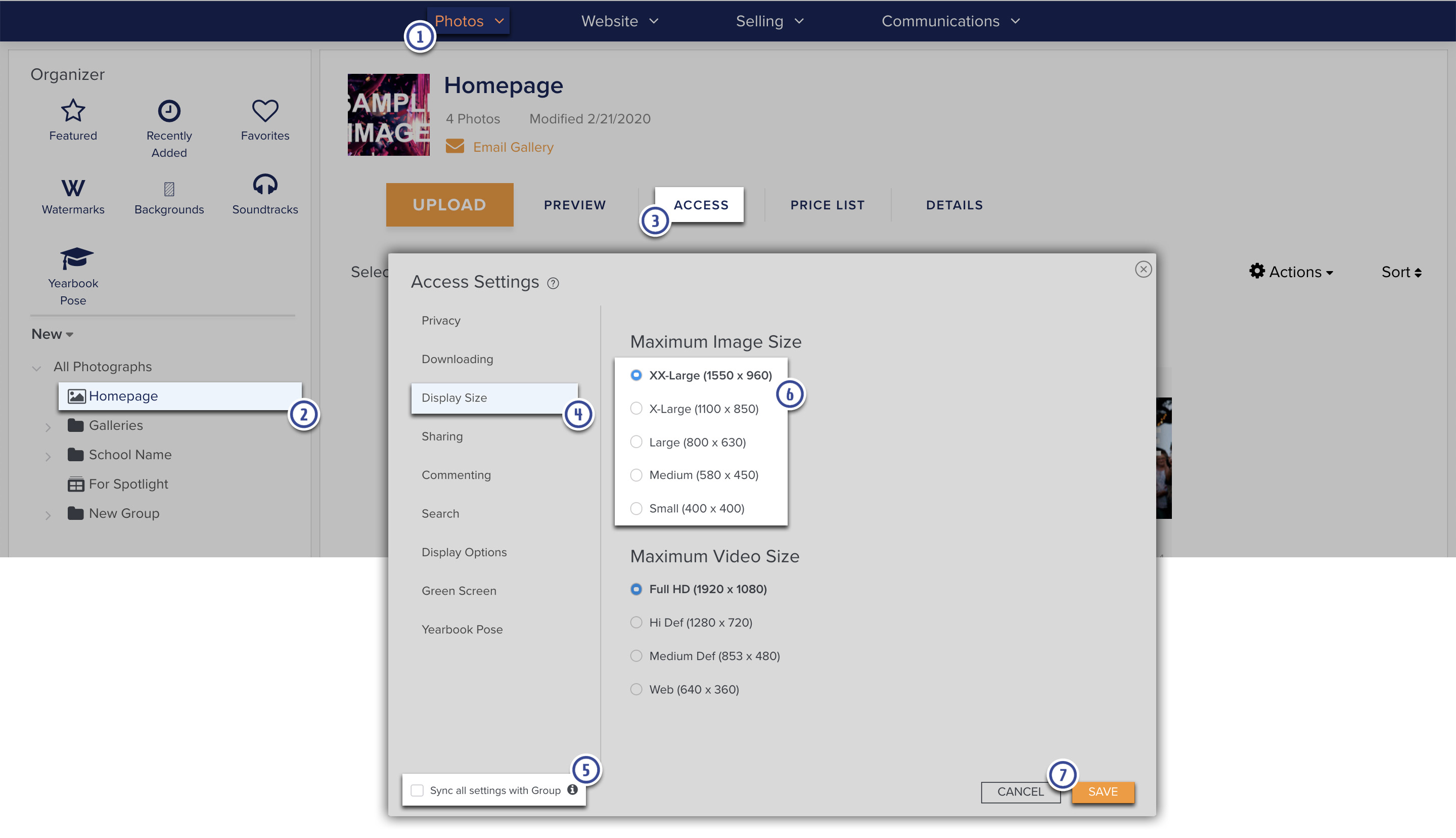Image resolution: width=1456 pixels, height=838 pixels.
Task: Click the Email Gallery envelope icon
Action: click(x=454, y=146)
